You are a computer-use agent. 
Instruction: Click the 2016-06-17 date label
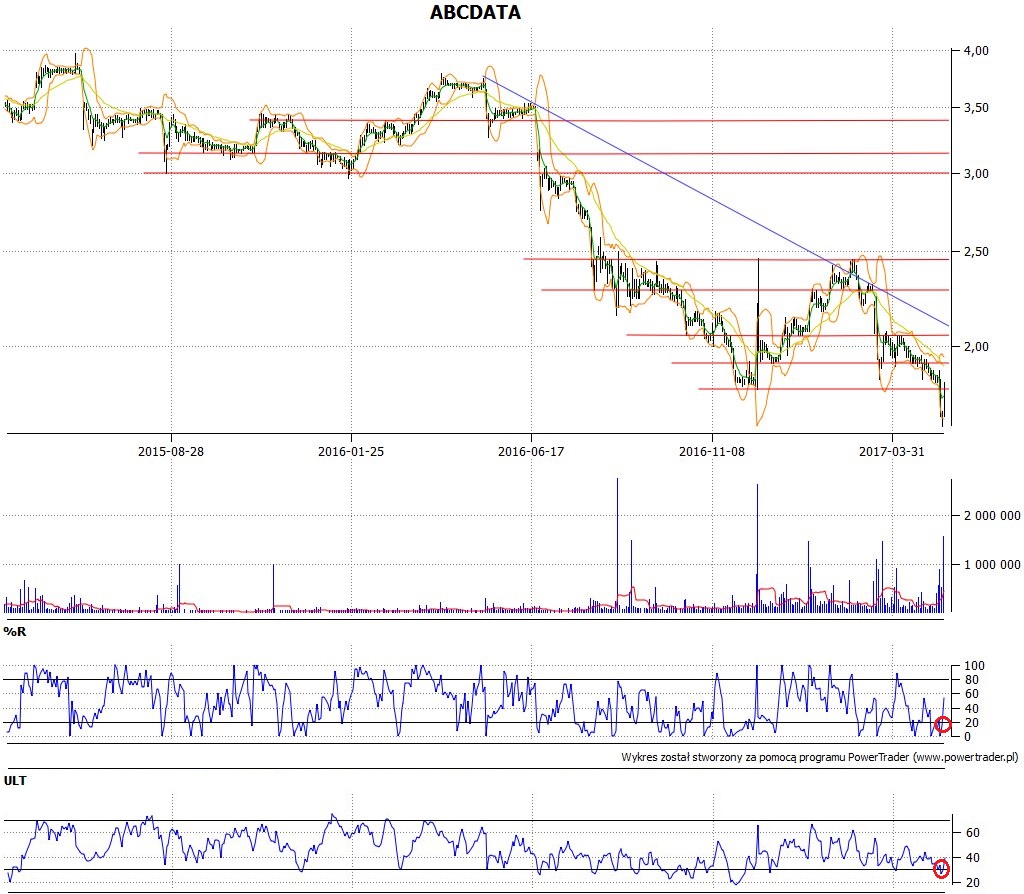click(531, 451)
